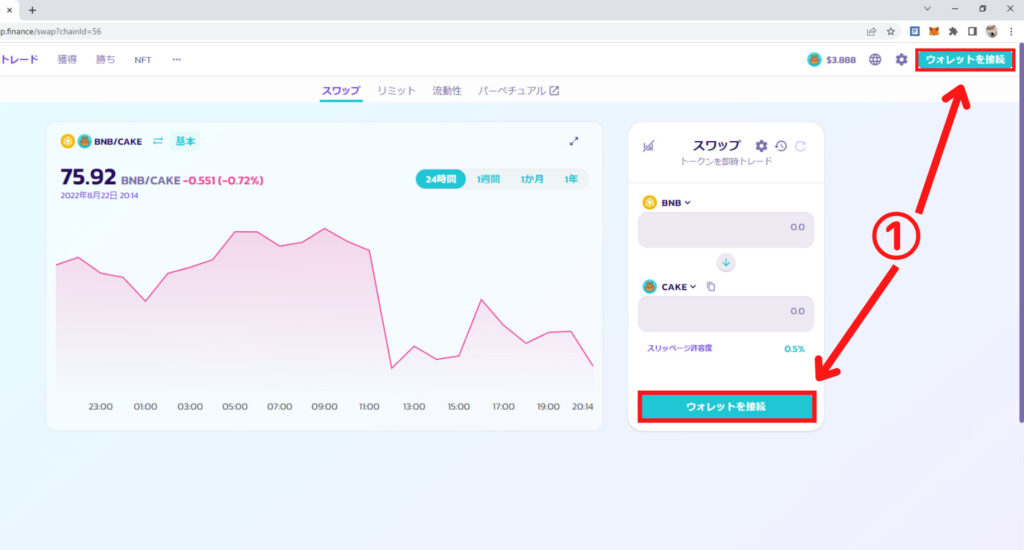
Task: Bookmark this page with the star icon
Action: click(891, 31)
